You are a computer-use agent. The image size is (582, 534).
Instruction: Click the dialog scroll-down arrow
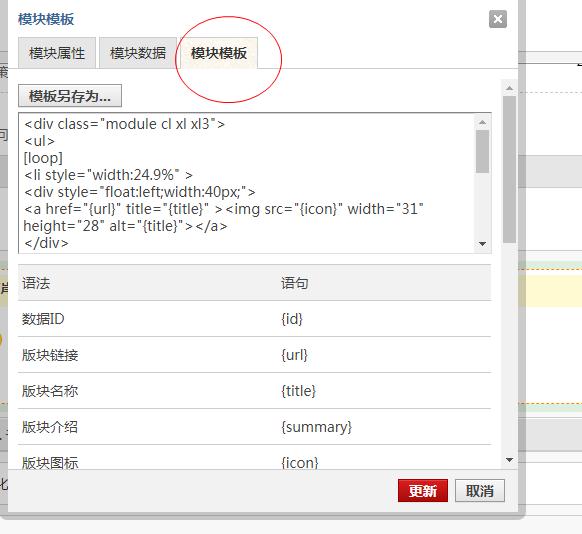(x=509, y=460)
